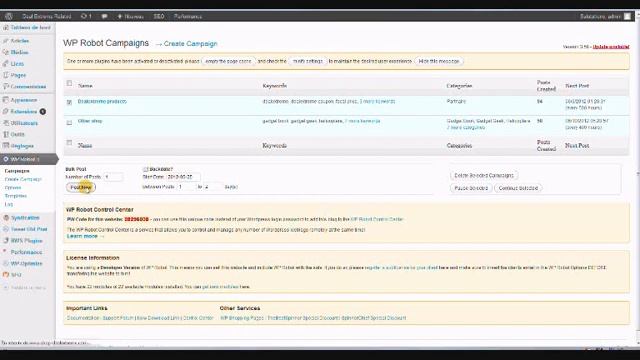Expand 2 more categories in Other shop row

pyautogui.click(x=466, y=128)
